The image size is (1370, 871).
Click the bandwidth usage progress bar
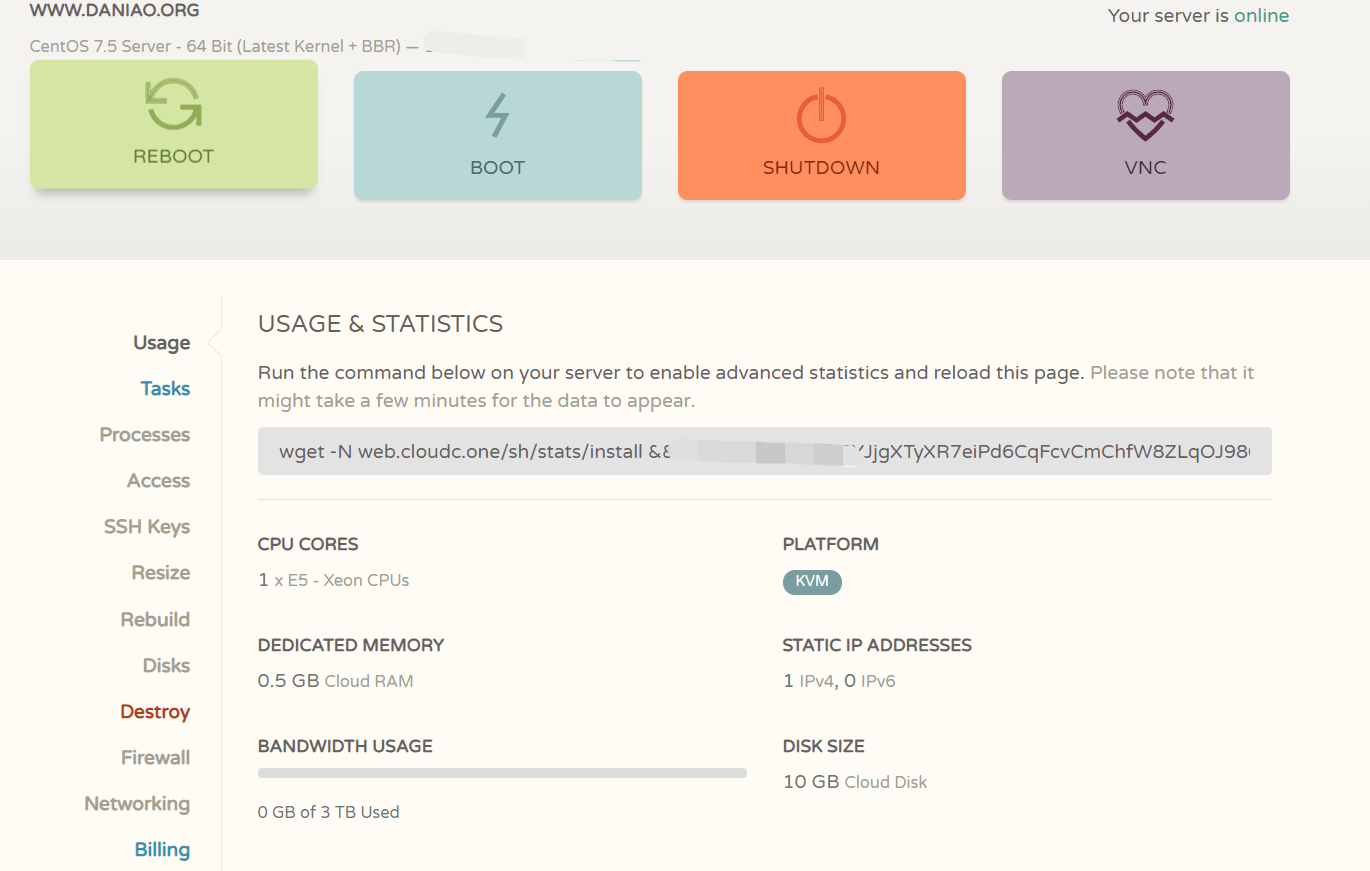pyautogui.click(x=502, y=773)
